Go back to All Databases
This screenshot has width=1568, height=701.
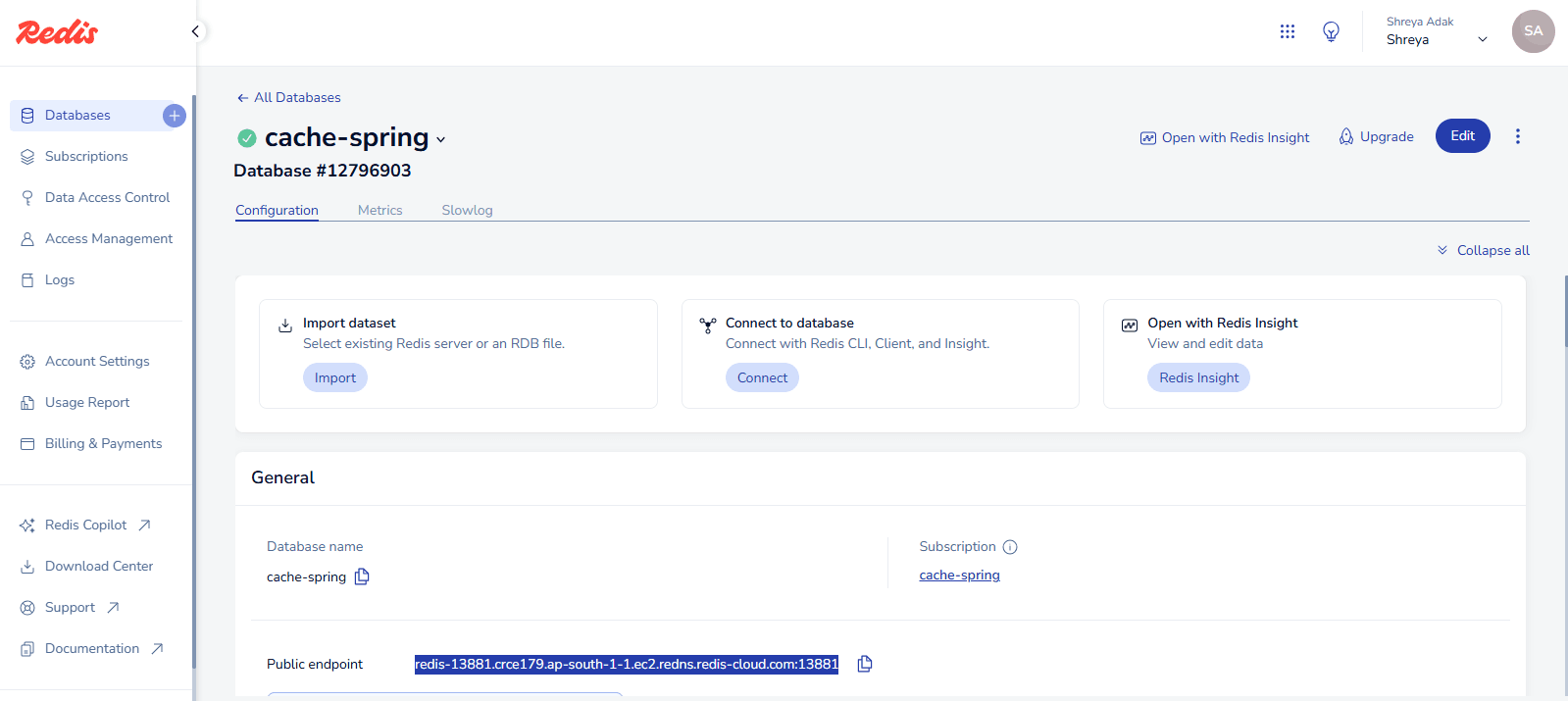point(297,98)
